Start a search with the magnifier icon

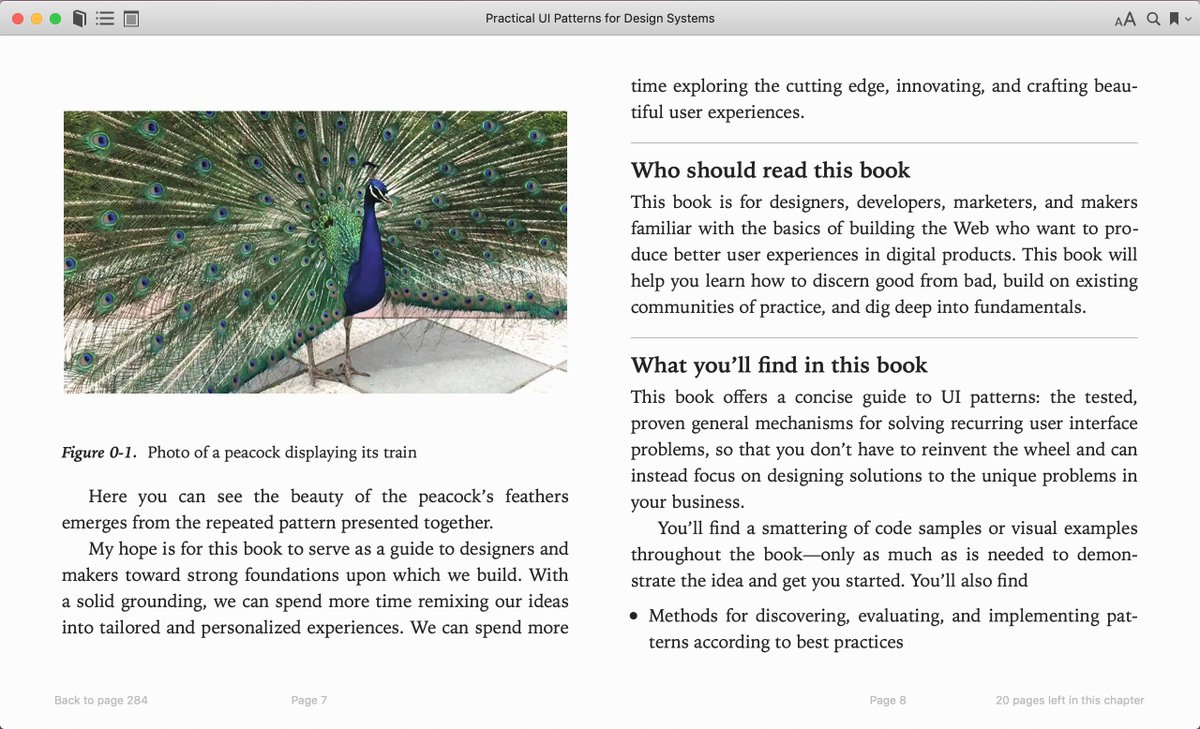coord(1152,18)
